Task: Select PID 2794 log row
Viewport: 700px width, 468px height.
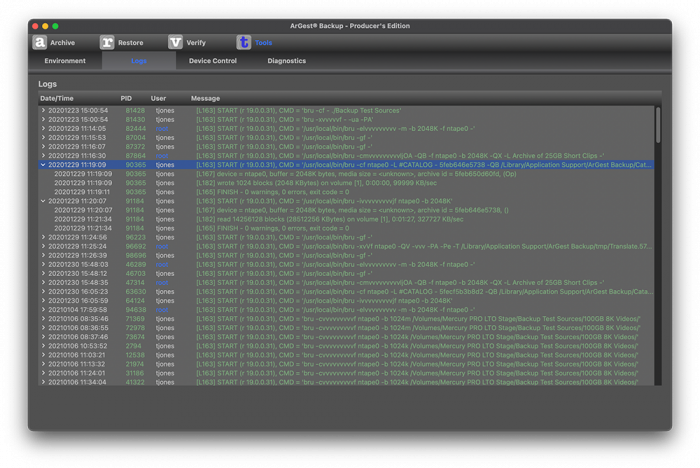Action: point(346,346)
